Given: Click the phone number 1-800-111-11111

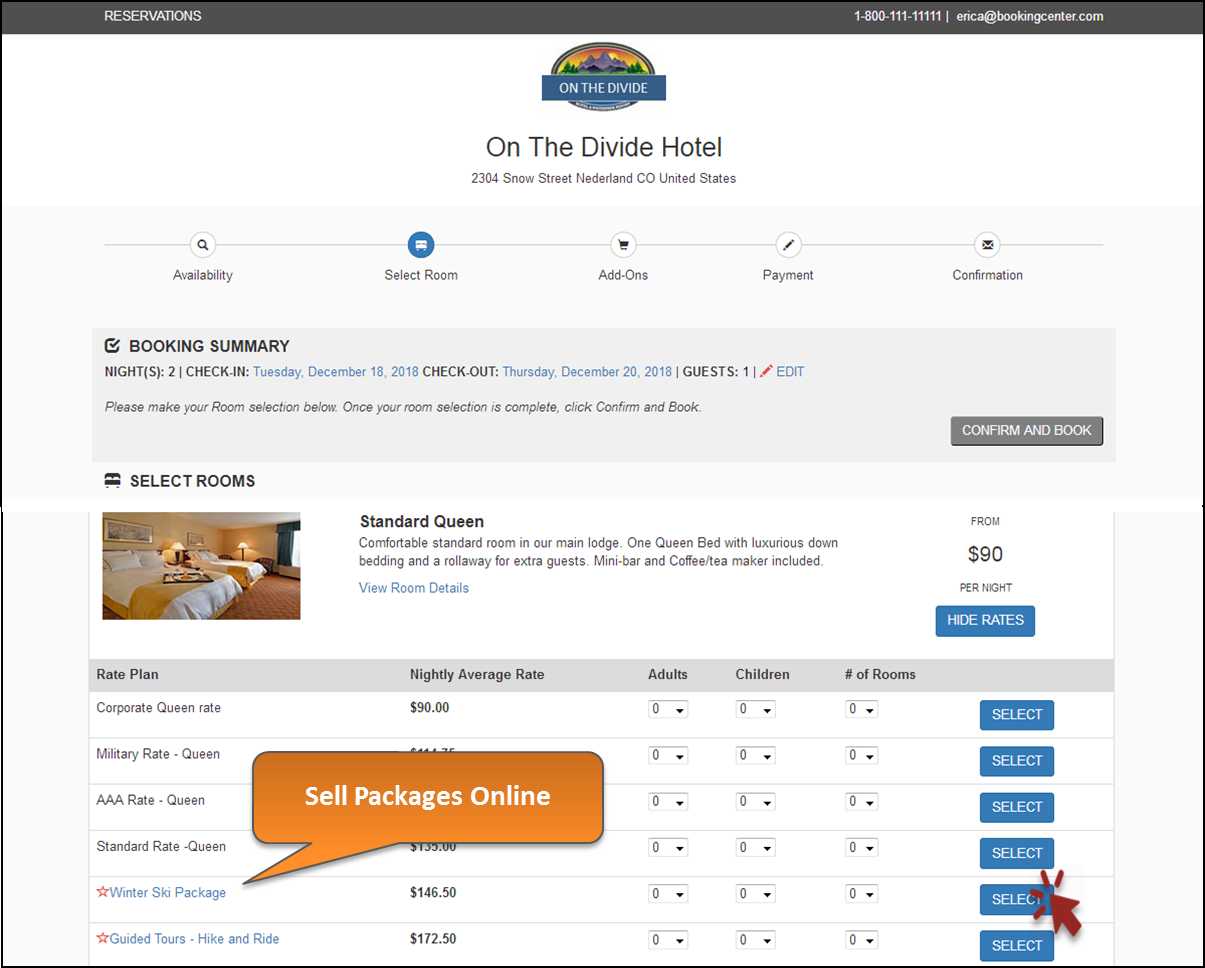Looking at the screenshot, I should (897, 16).
